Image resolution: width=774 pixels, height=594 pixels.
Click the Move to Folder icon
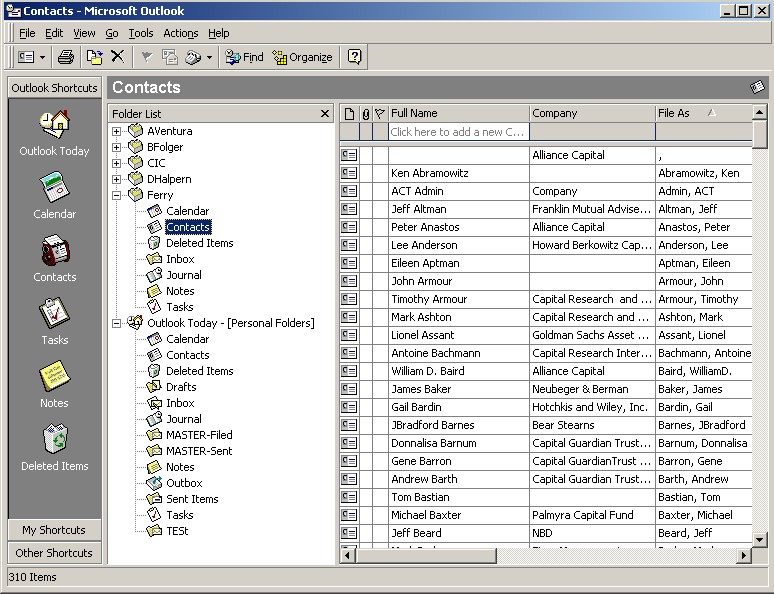[x=94, y=57]
